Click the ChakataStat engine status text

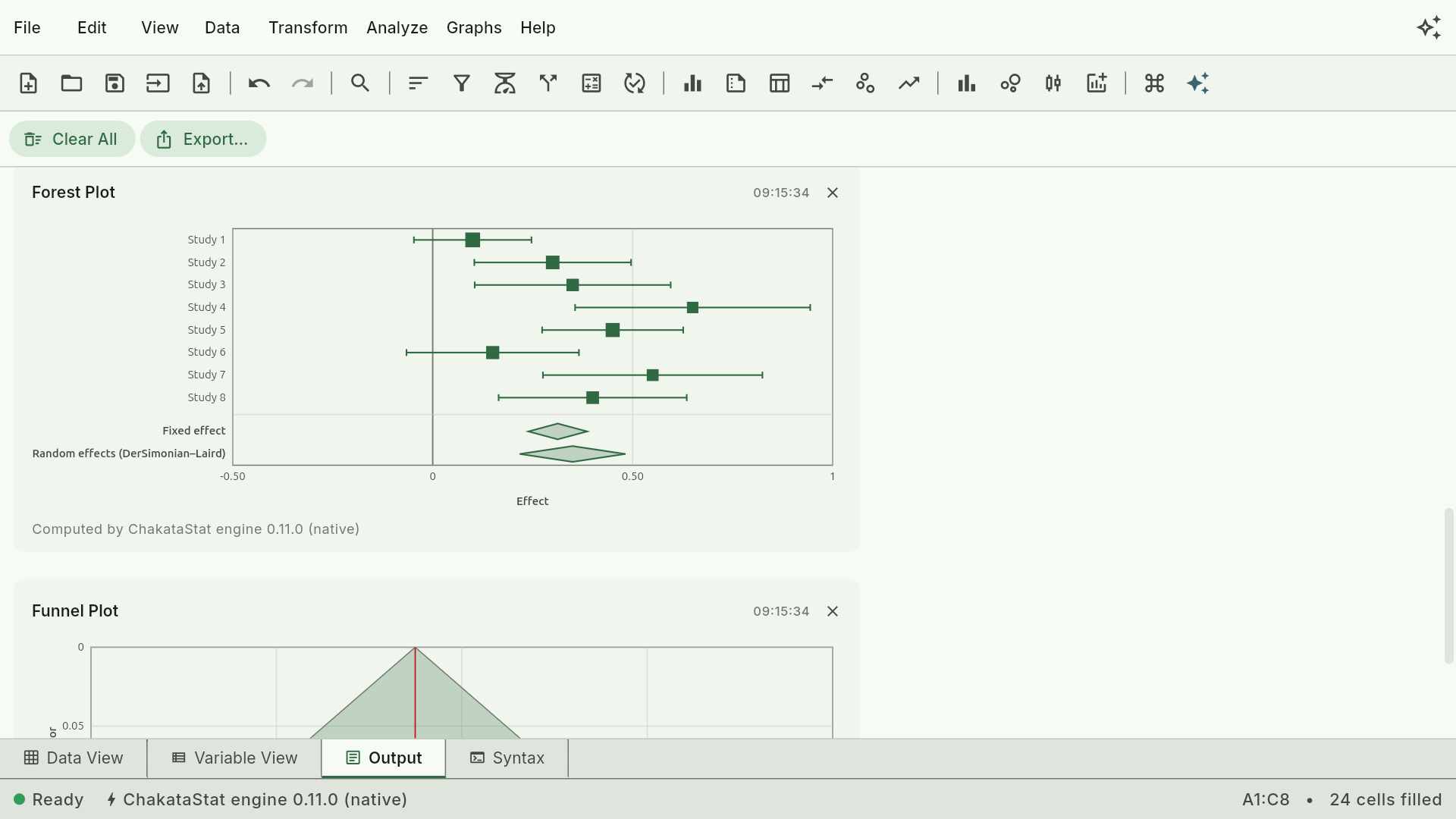257,799
